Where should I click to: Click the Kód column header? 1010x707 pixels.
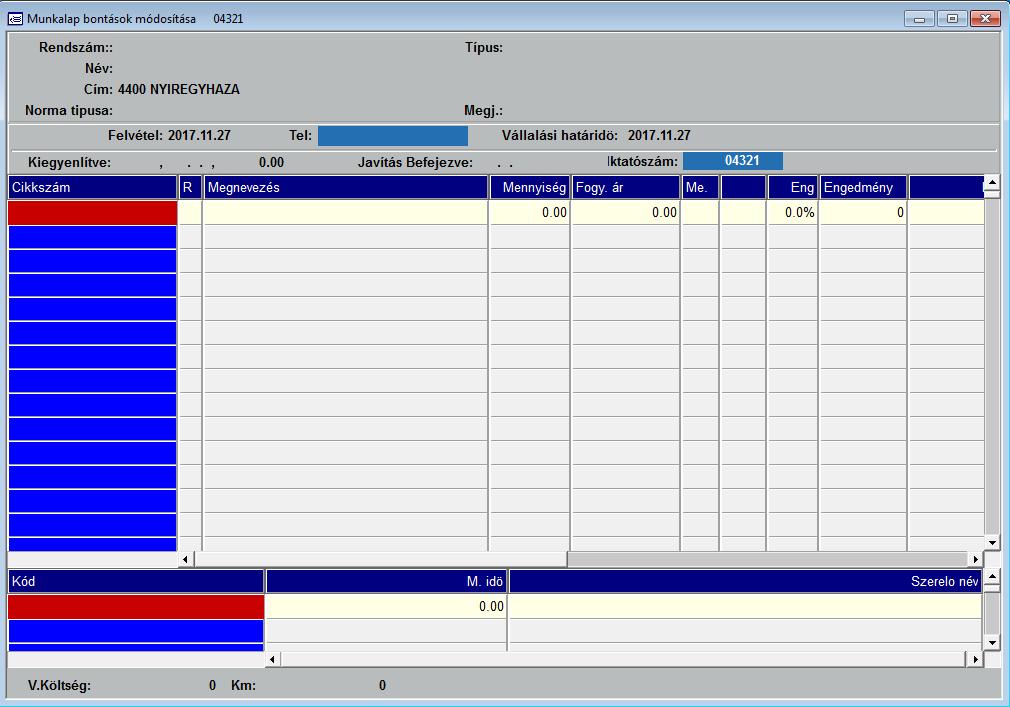pos(136,581)
